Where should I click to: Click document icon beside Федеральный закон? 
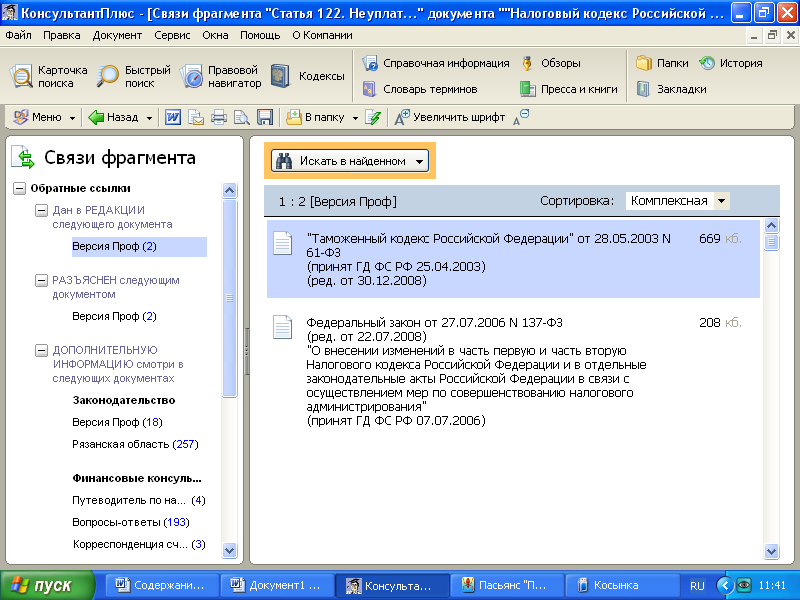283,327
